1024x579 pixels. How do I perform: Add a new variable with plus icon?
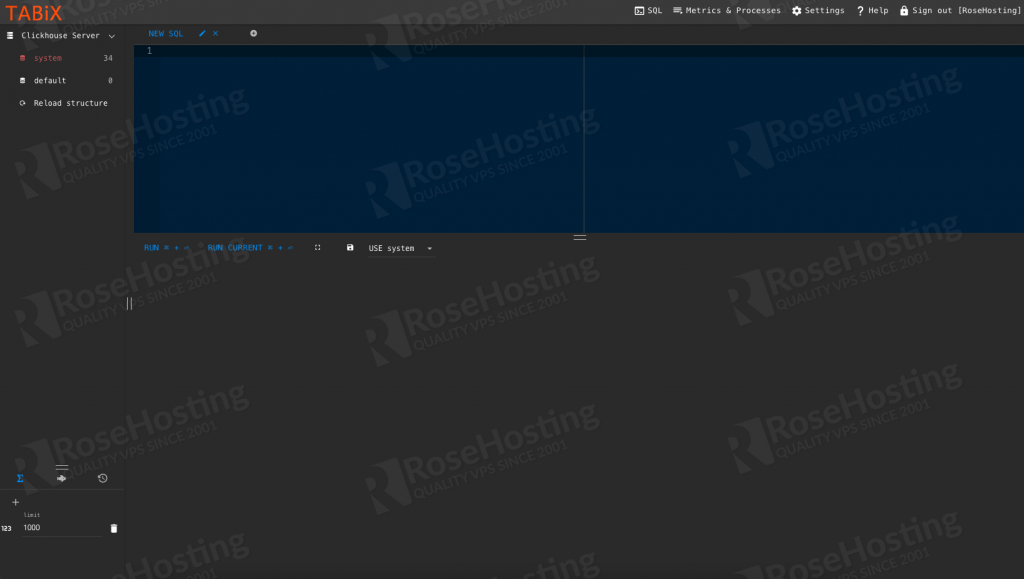click(15, 502)
